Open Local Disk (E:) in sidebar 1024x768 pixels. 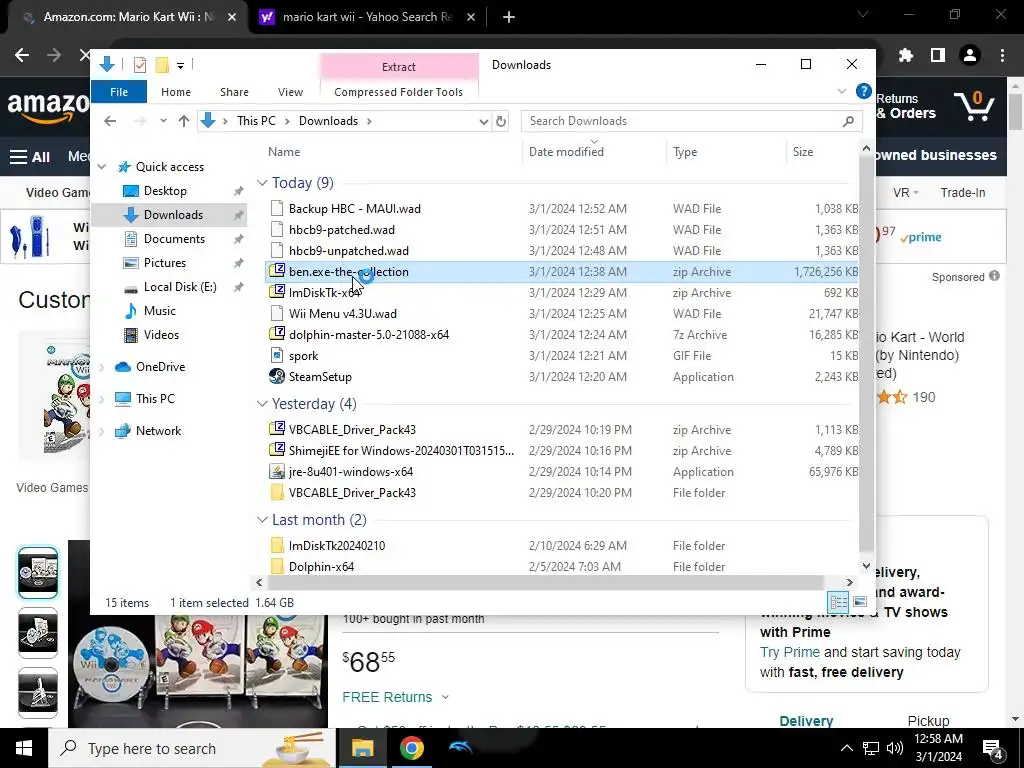pos(180,287)
